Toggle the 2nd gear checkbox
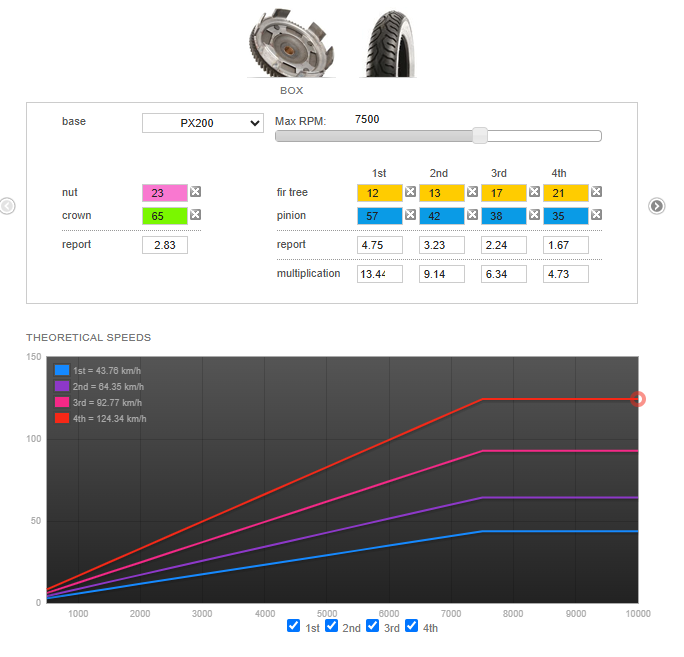Viewport: 684px width, 657px height. click(x=332, y=626)
